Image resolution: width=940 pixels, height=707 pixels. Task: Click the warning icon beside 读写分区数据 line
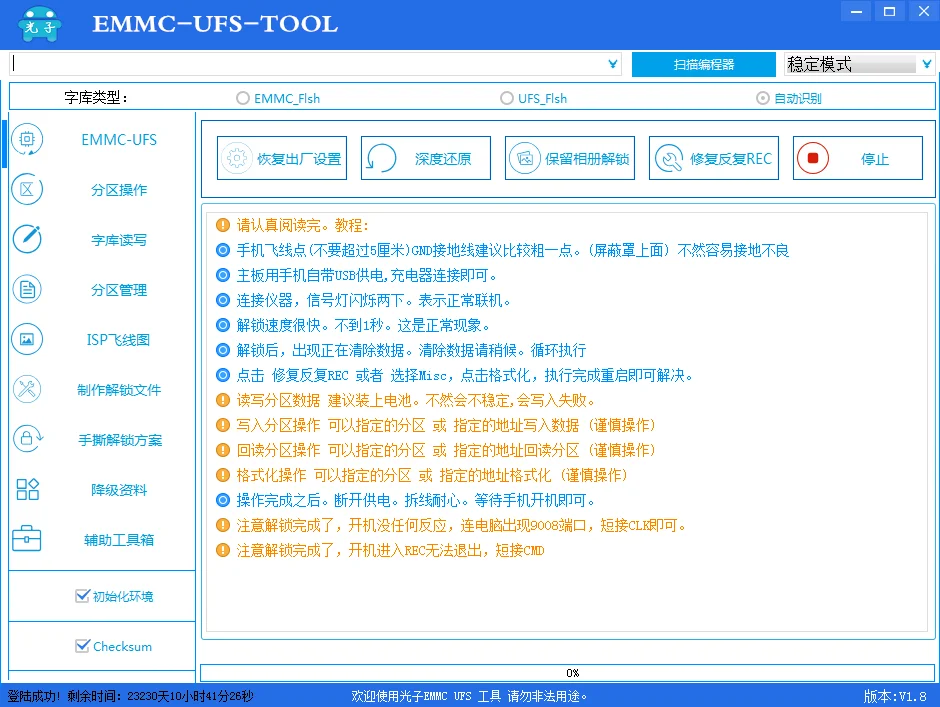(x=223, y=400)
